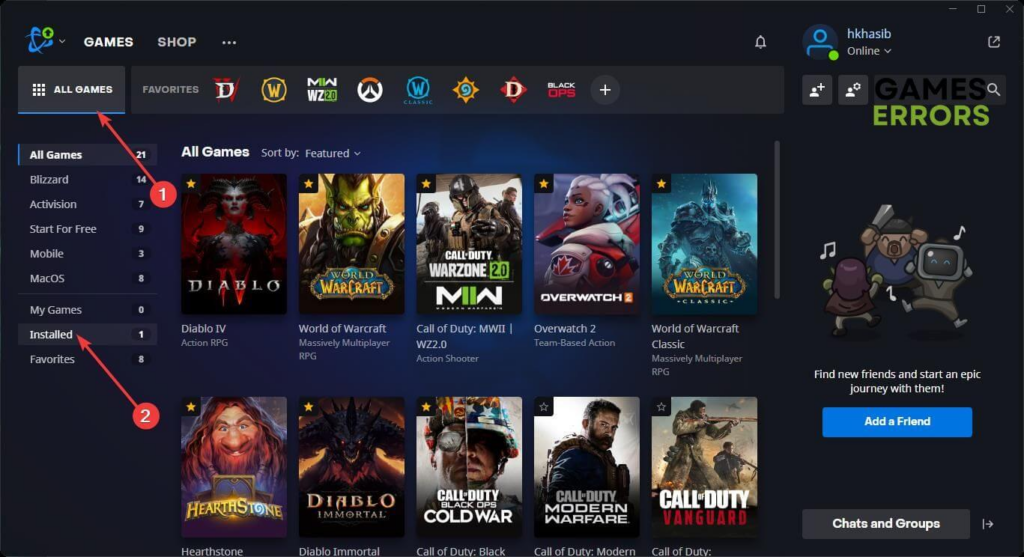
Task: Open the Modern Warfare game card
Action: (586, 467)
